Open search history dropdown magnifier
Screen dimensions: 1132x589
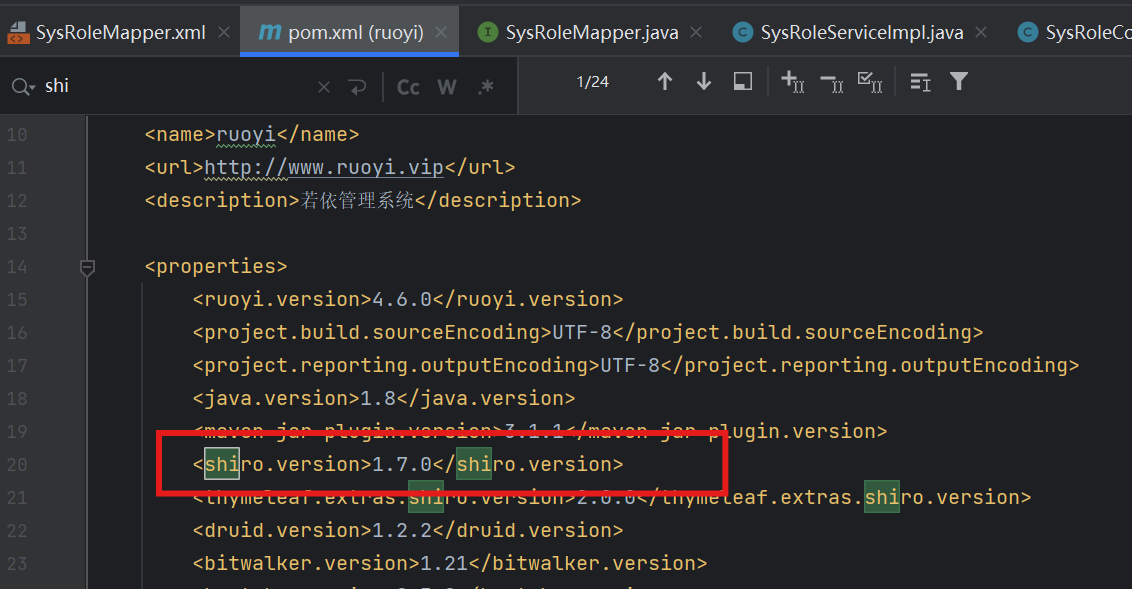coord(22,87)
